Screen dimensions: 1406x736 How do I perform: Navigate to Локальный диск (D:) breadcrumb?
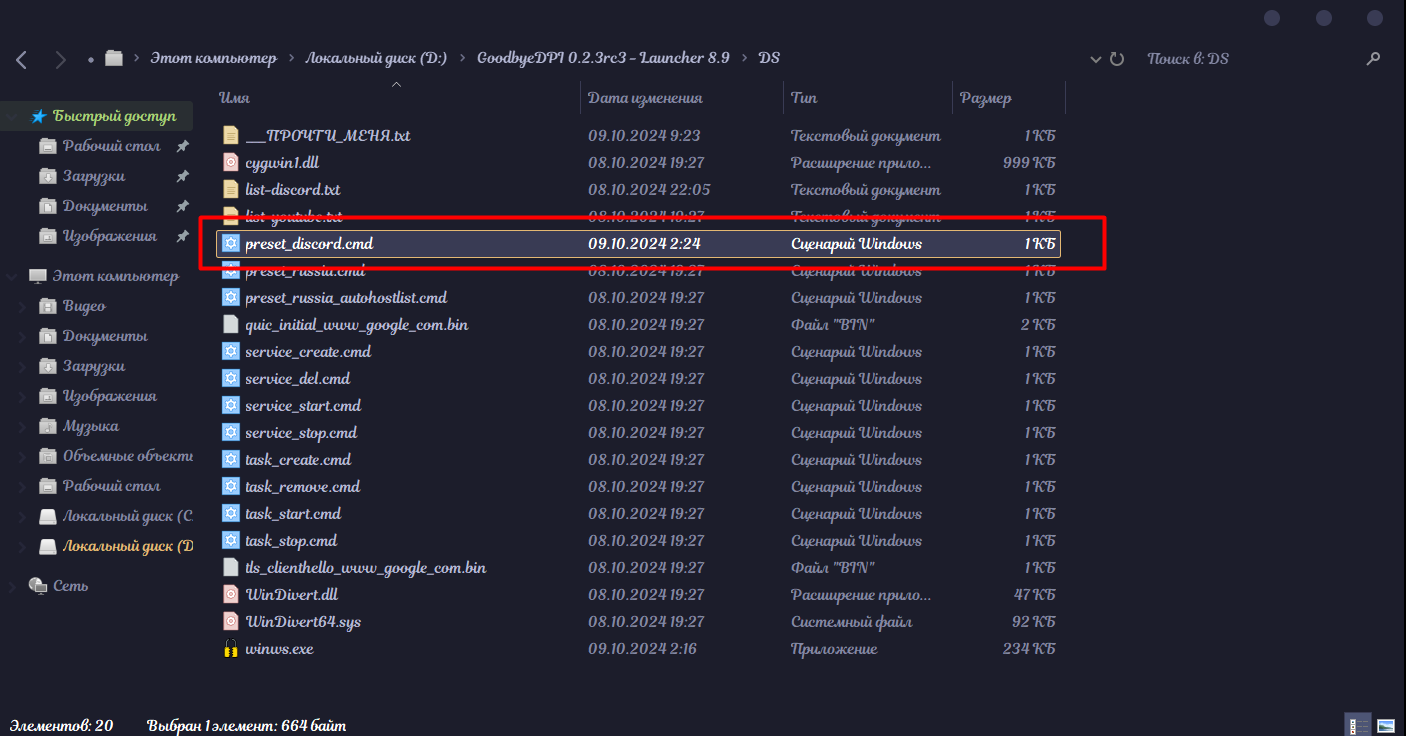375,58
